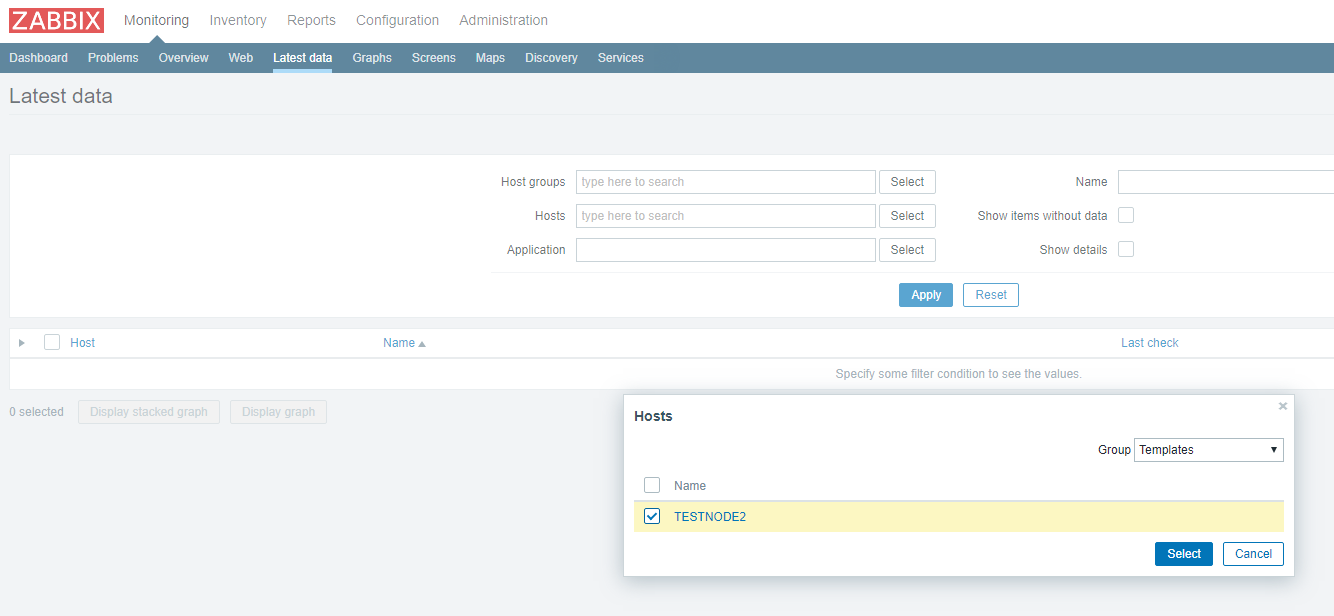Open the Administration menu
The height and width of the screenshot is (616, 1334).
(503, 20)
